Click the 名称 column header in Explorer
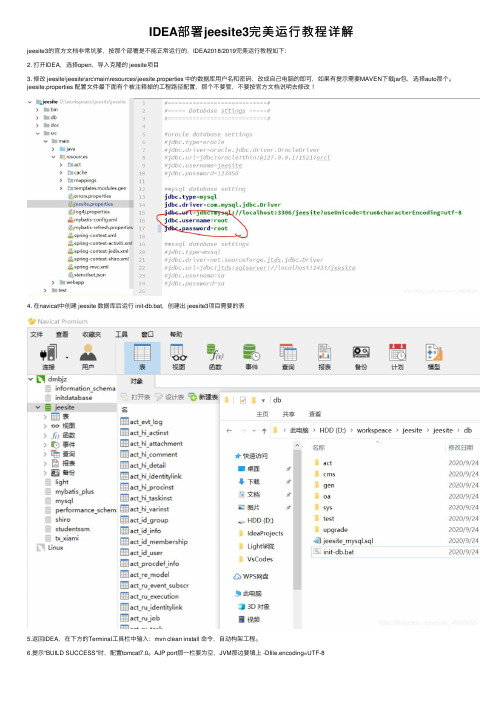Screen dimensions: 504x713 pos(319,447)
